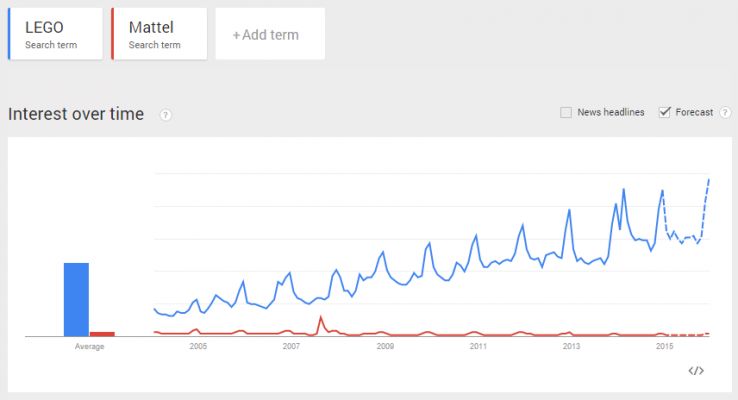
Task: Click the Interest over time heading
Action: click(76, 114)
